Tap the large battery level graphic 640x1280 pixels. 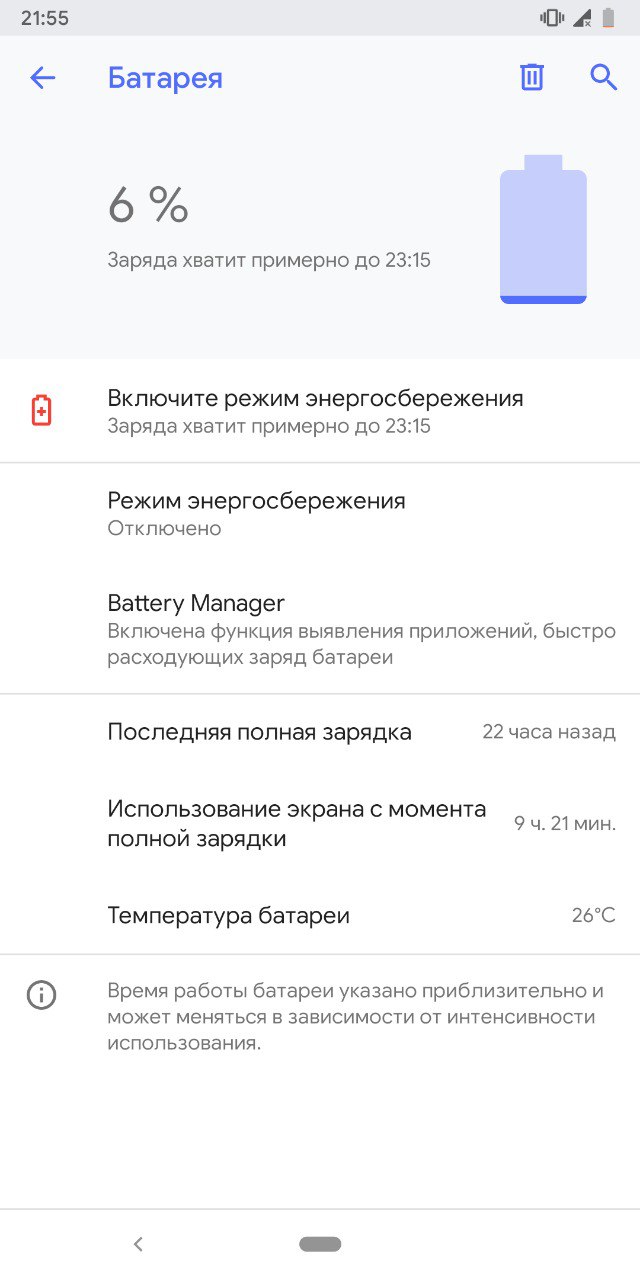click(543, 229)
